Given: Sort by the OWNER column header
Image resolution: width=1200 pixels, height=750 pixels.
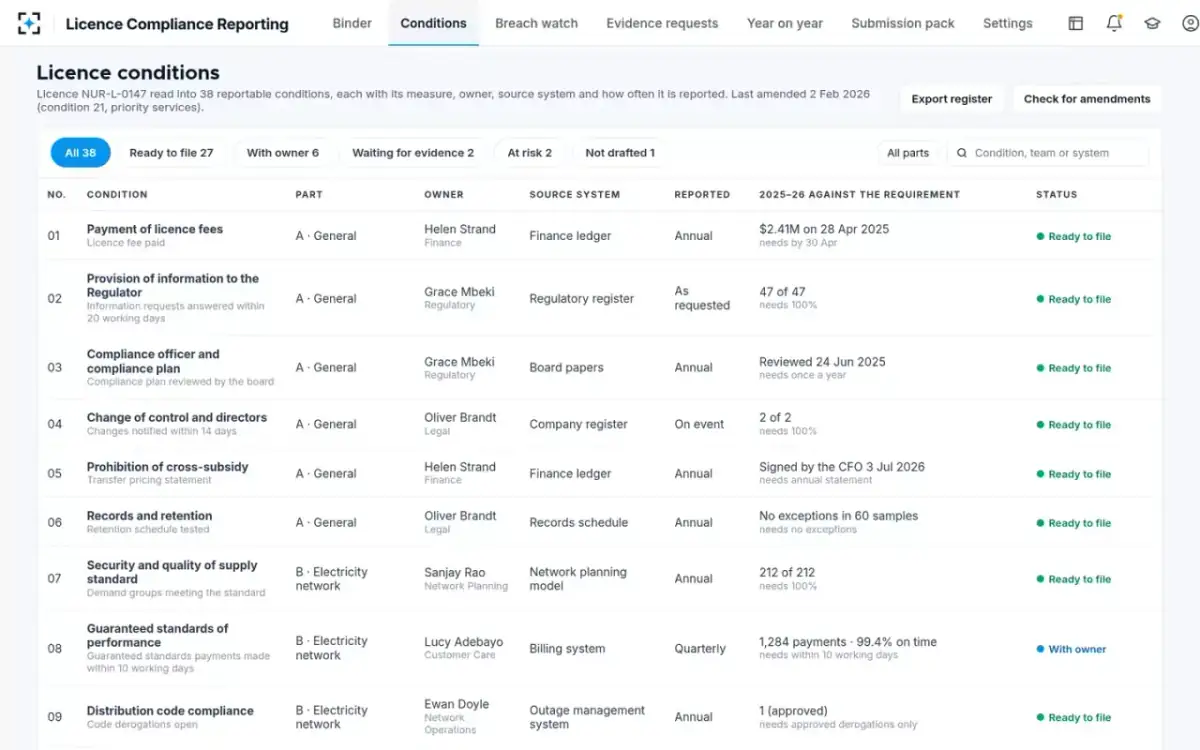Looking at the screenshot, I should click(444, 194).
